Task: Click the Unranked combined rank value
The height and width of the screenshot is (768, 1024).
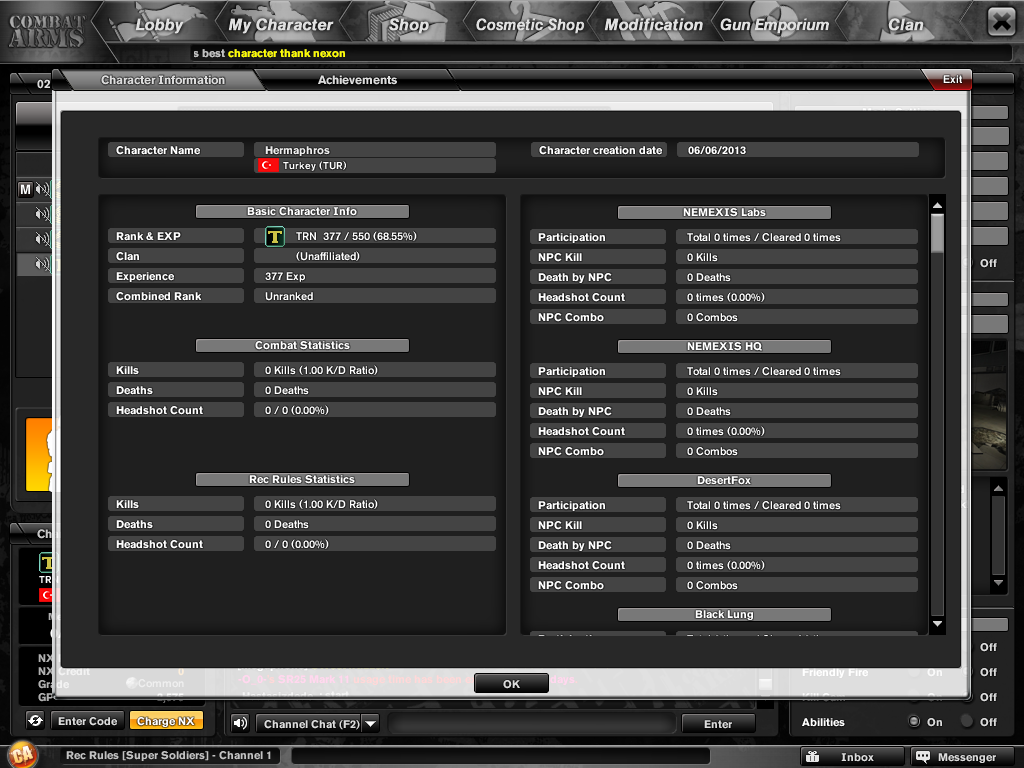Action: click(x=289, y=296)
